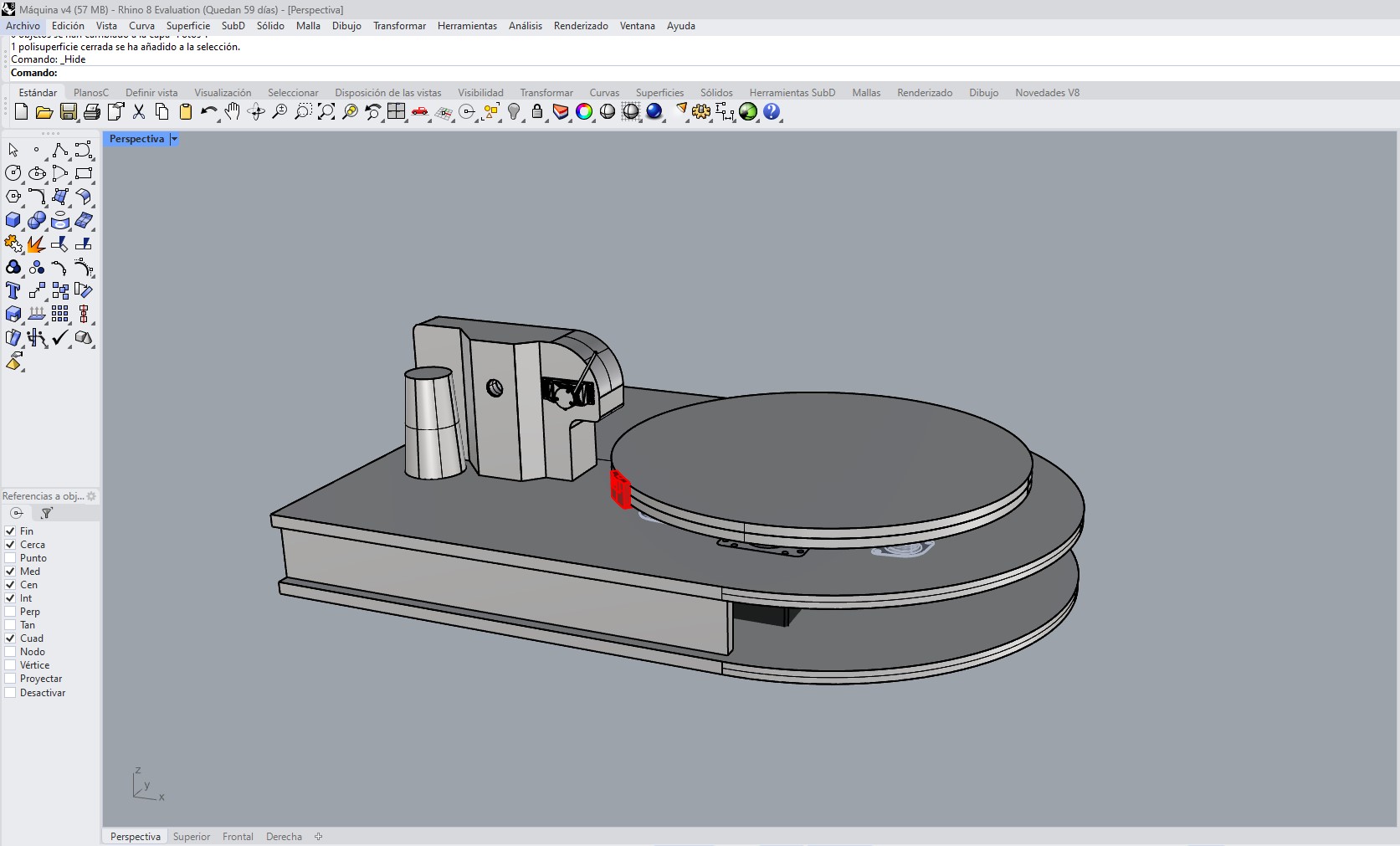Open the object snap panel gear options
This screenshot has width=1400, height=846.
[91, 496]
